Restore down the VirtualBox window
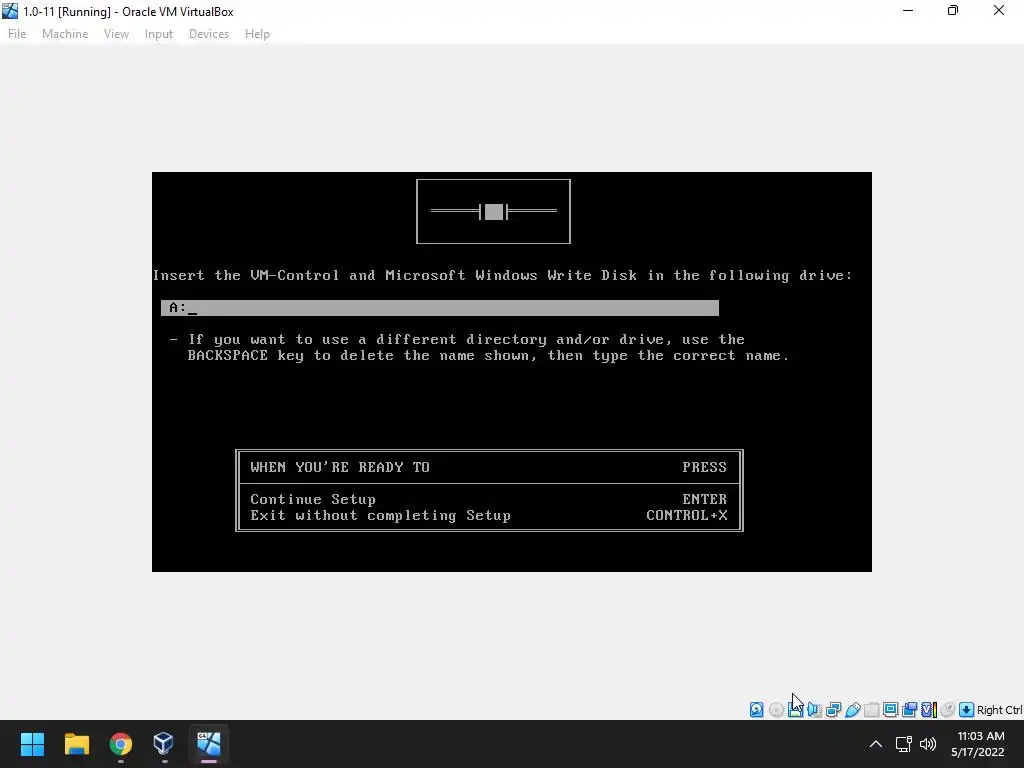Image resolution: width=1024 pixels, height=768 pixels. [953, 11]
